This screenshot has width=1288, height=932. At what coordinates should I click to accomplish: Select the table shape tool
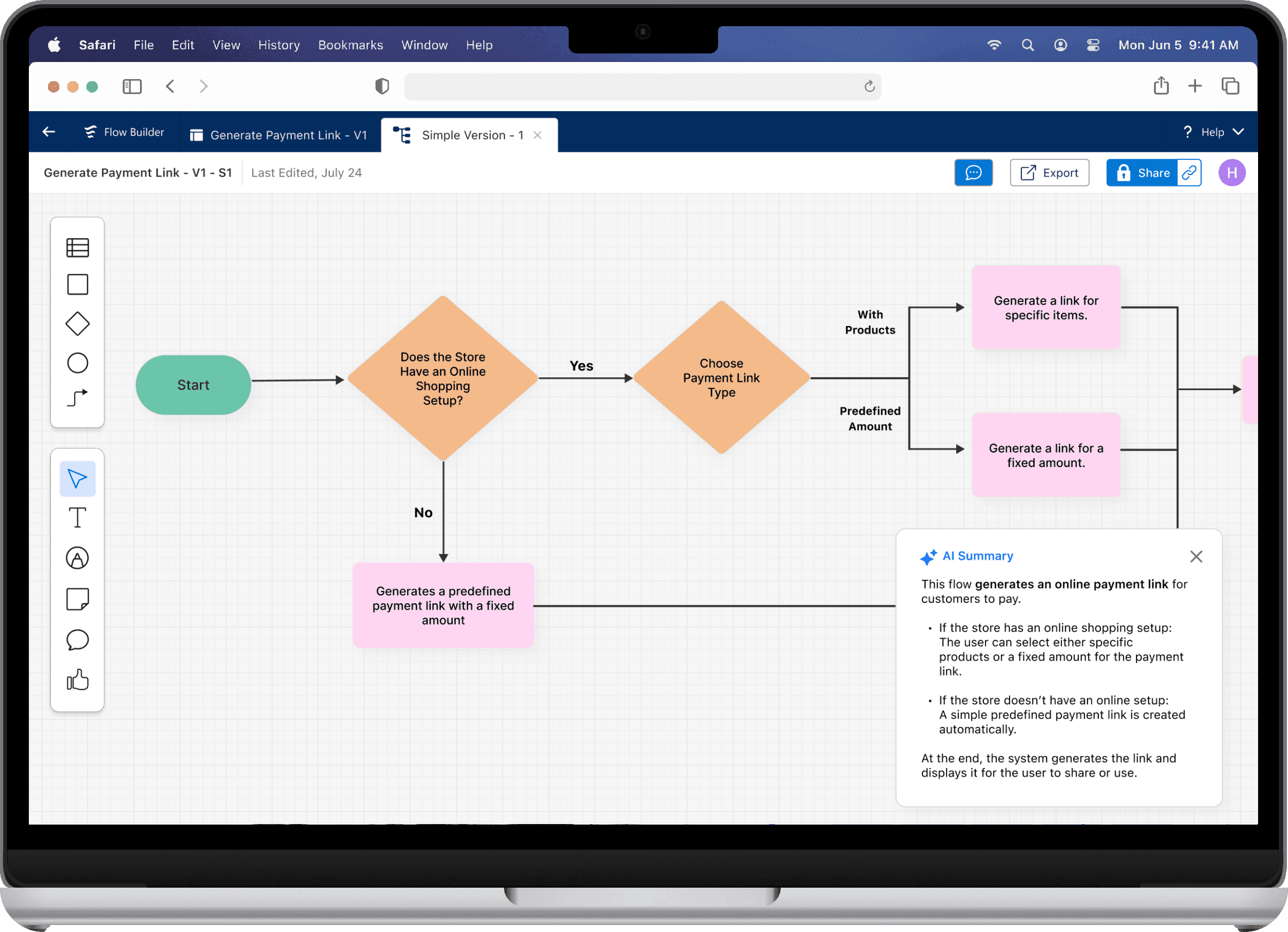77,247
